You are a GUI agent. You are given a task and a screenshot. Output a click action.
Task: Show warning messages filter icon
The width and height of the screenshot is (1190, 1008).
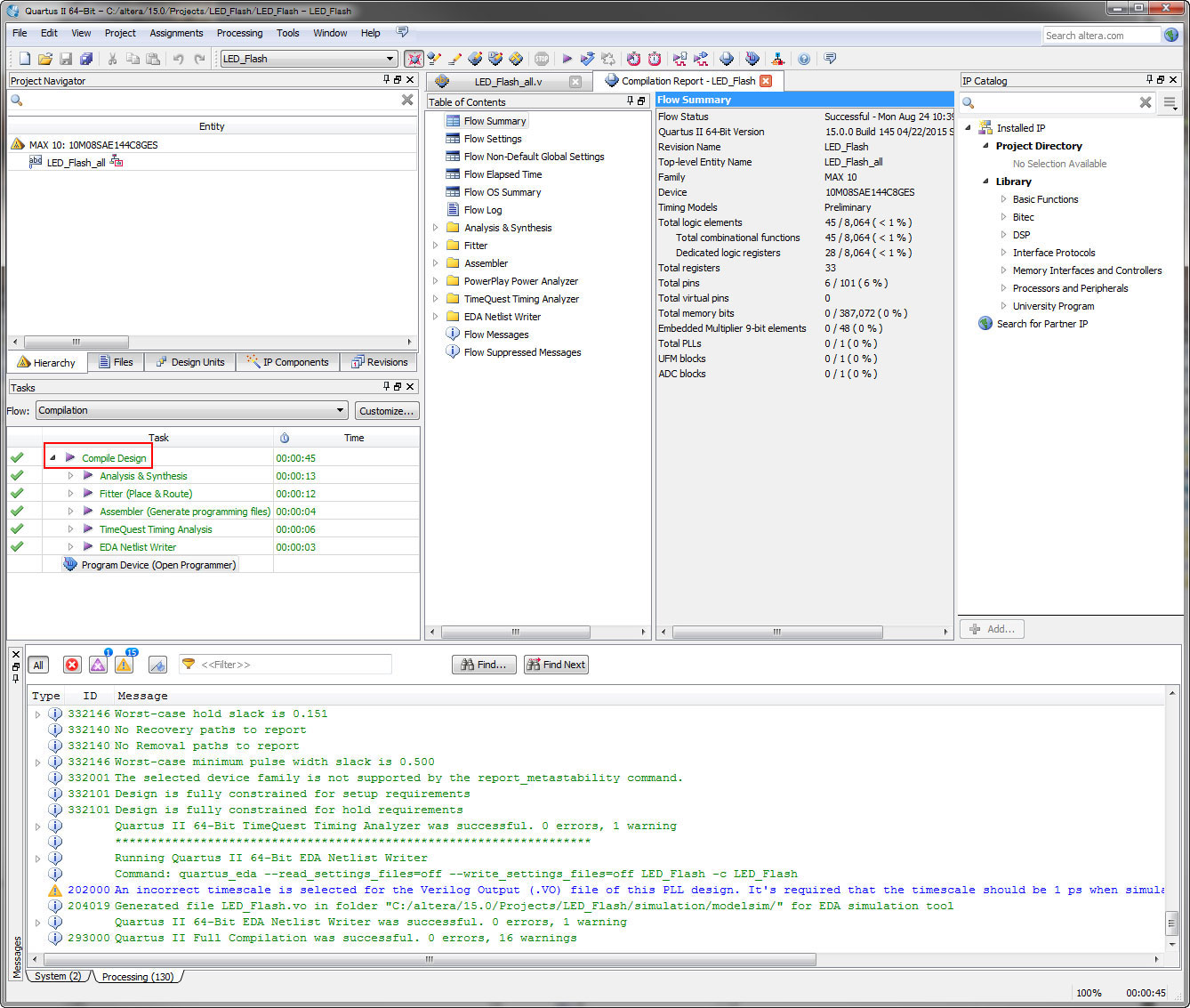124,665
